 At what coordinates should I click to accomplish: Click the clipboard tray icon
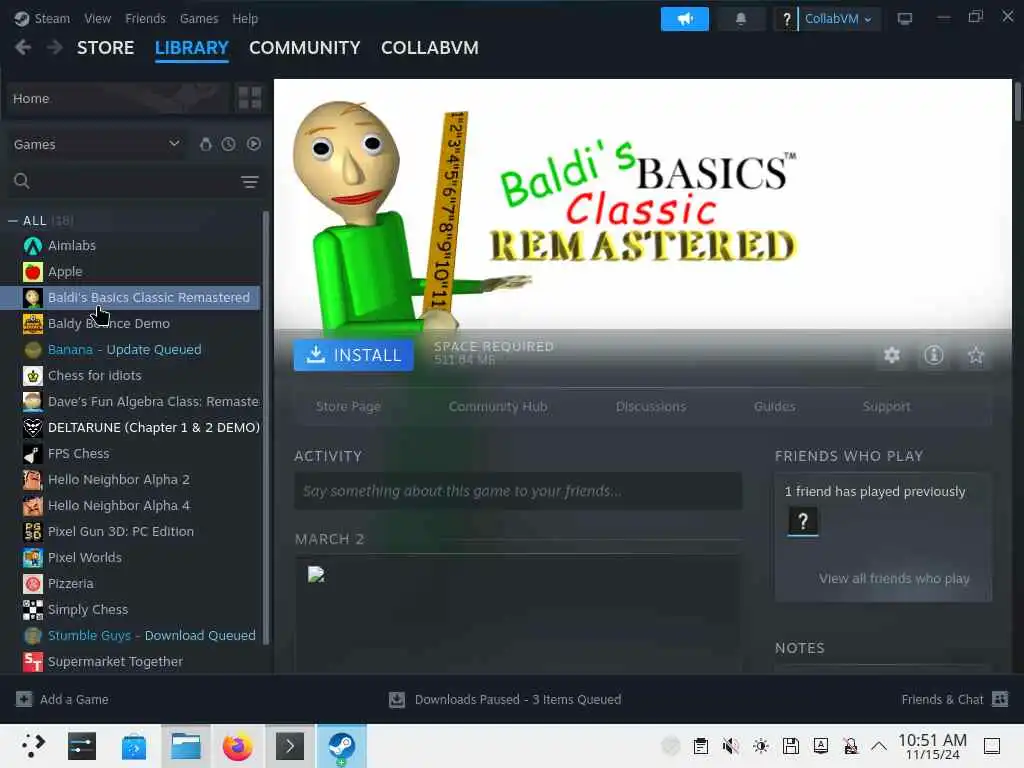pos(701,745)
